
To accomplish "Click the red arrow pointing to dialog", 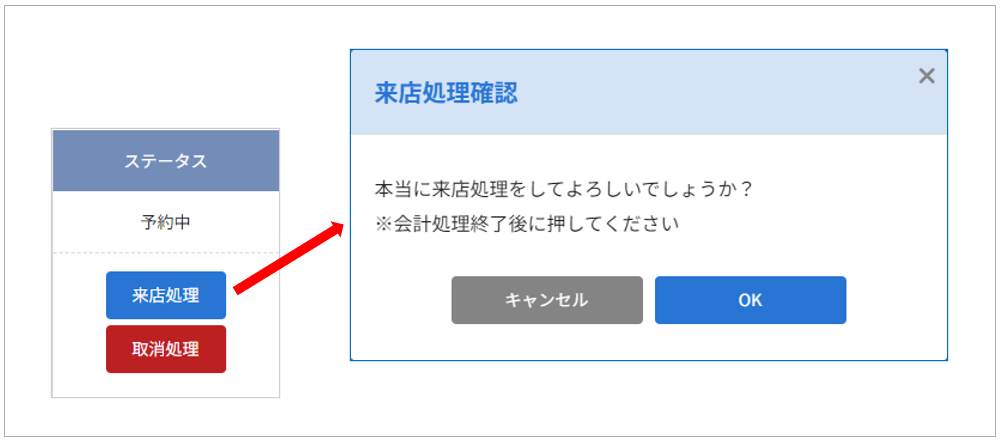I will tap(290, 257).
